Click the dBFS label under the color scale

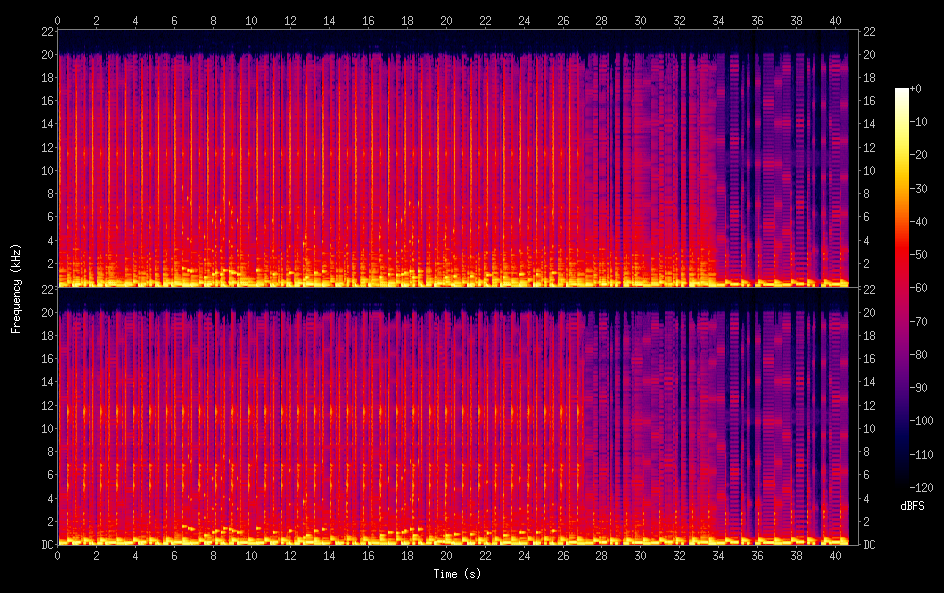tap(912, 507)
